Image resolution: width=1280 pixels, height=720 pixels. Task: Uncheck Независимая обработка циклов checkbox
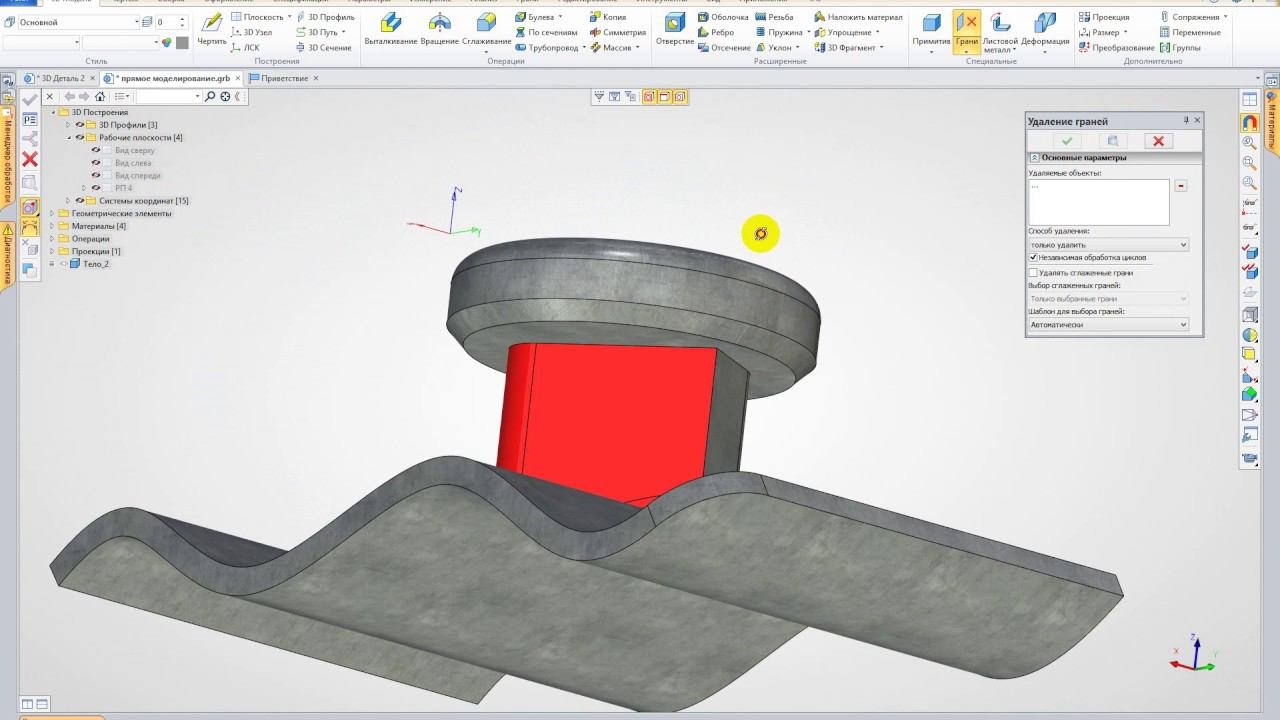[1033, 258]
